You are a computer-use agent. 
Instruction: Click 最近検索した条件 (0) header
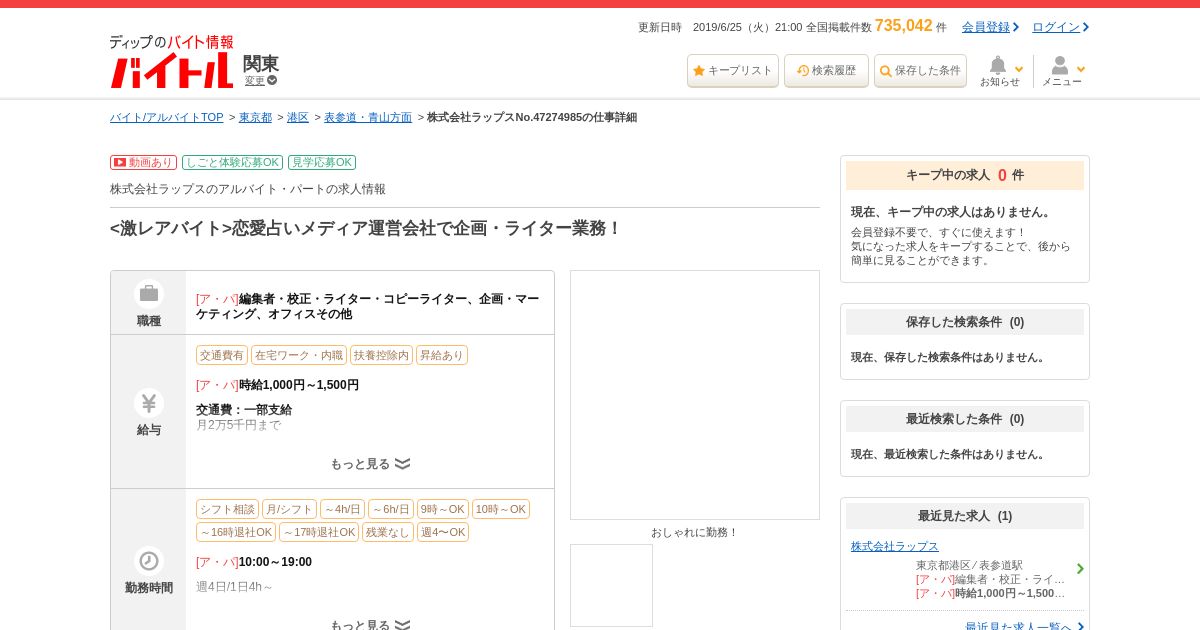tap(965, 419)
